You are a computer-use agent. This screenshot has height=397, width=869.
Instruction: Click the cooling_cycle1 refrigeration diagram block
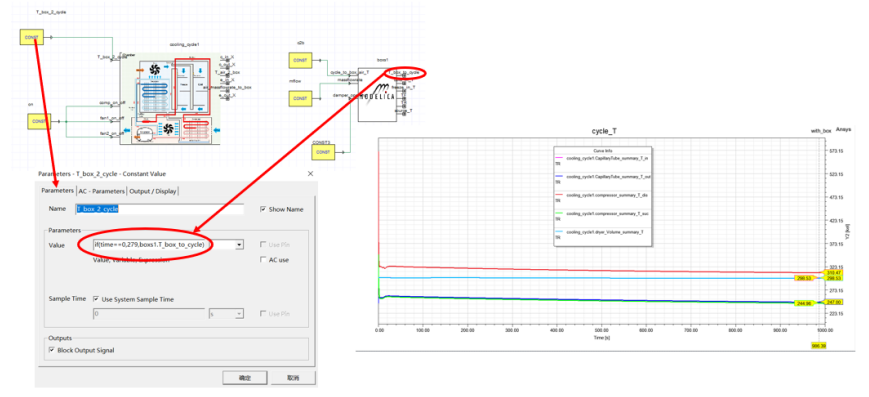170,99
